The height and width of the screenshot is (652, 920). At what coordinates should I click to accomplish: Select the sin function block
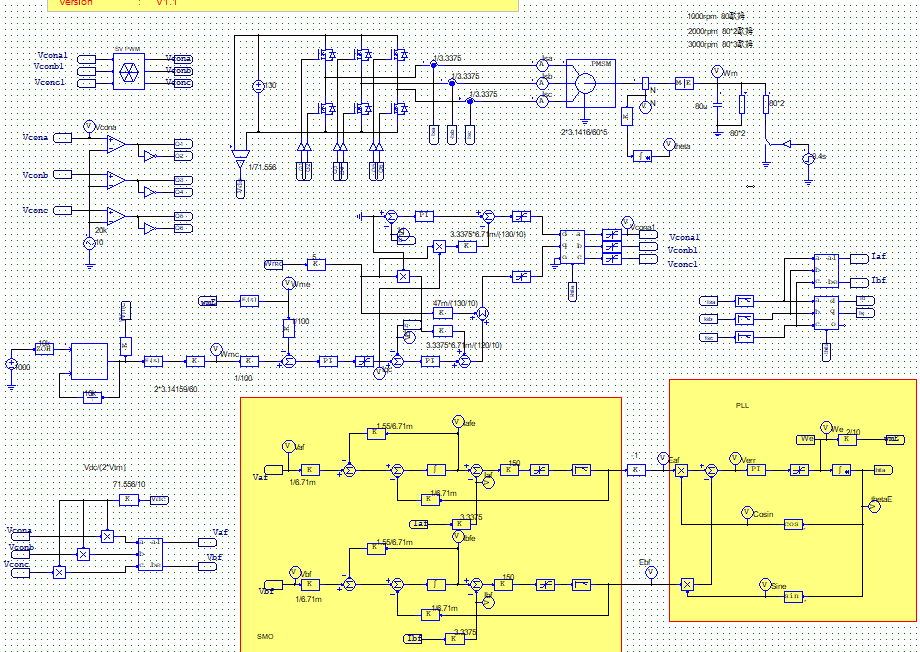[x=793, y=596]
